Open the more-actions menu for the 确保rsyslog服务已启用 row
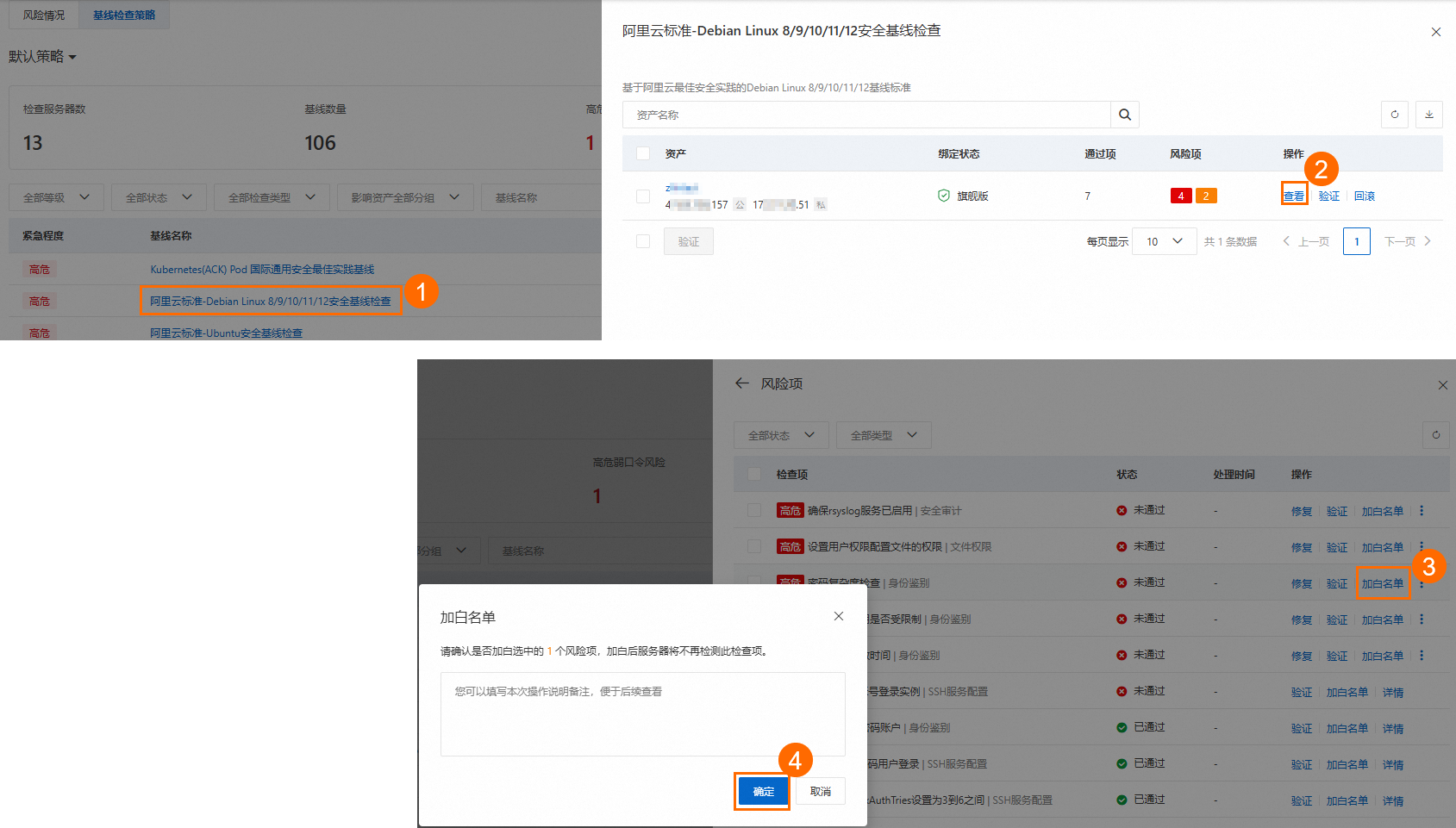Image resolution: width=1456 pixels, height=828 pixels. coord(1422,511)
